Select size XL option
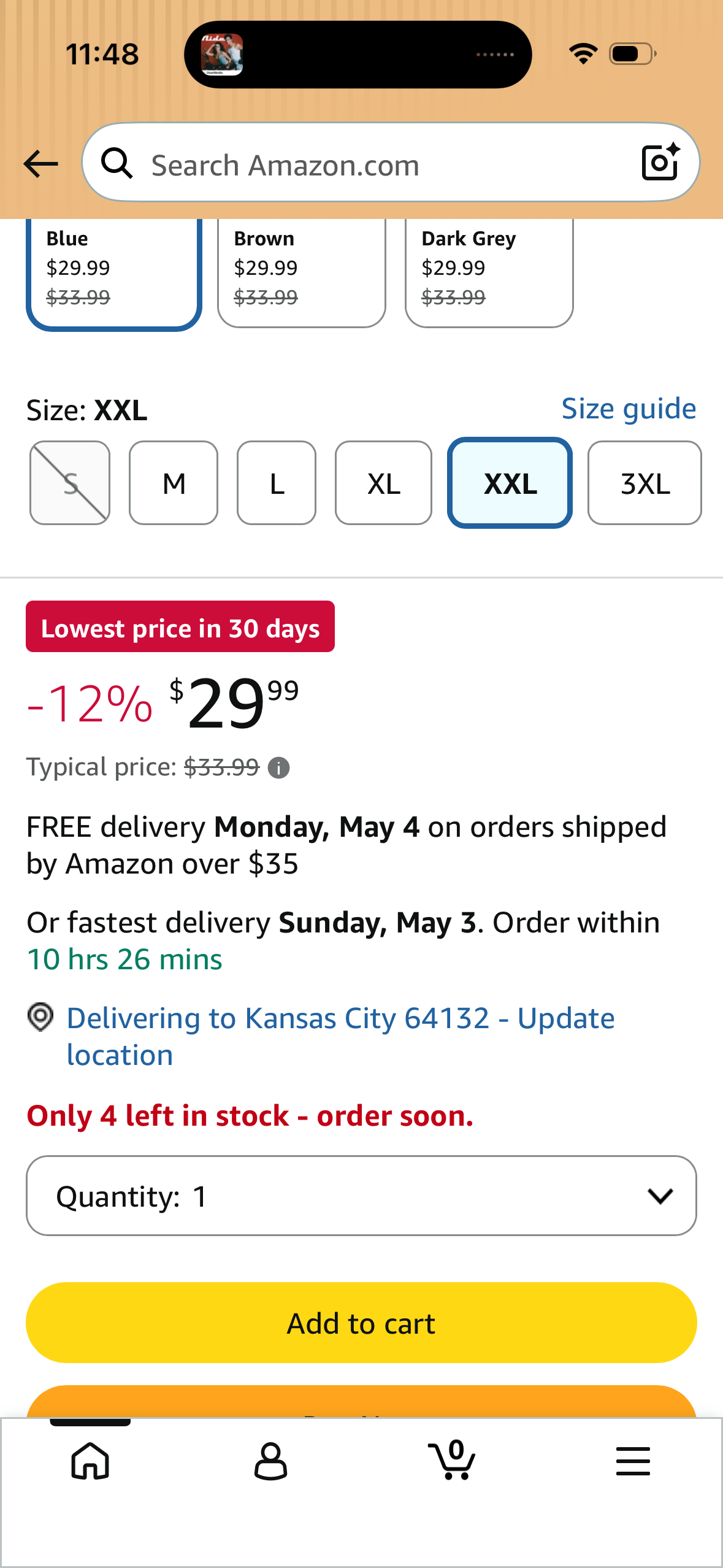The width and height of the screenshot is (723, 1568). point(383,483)
